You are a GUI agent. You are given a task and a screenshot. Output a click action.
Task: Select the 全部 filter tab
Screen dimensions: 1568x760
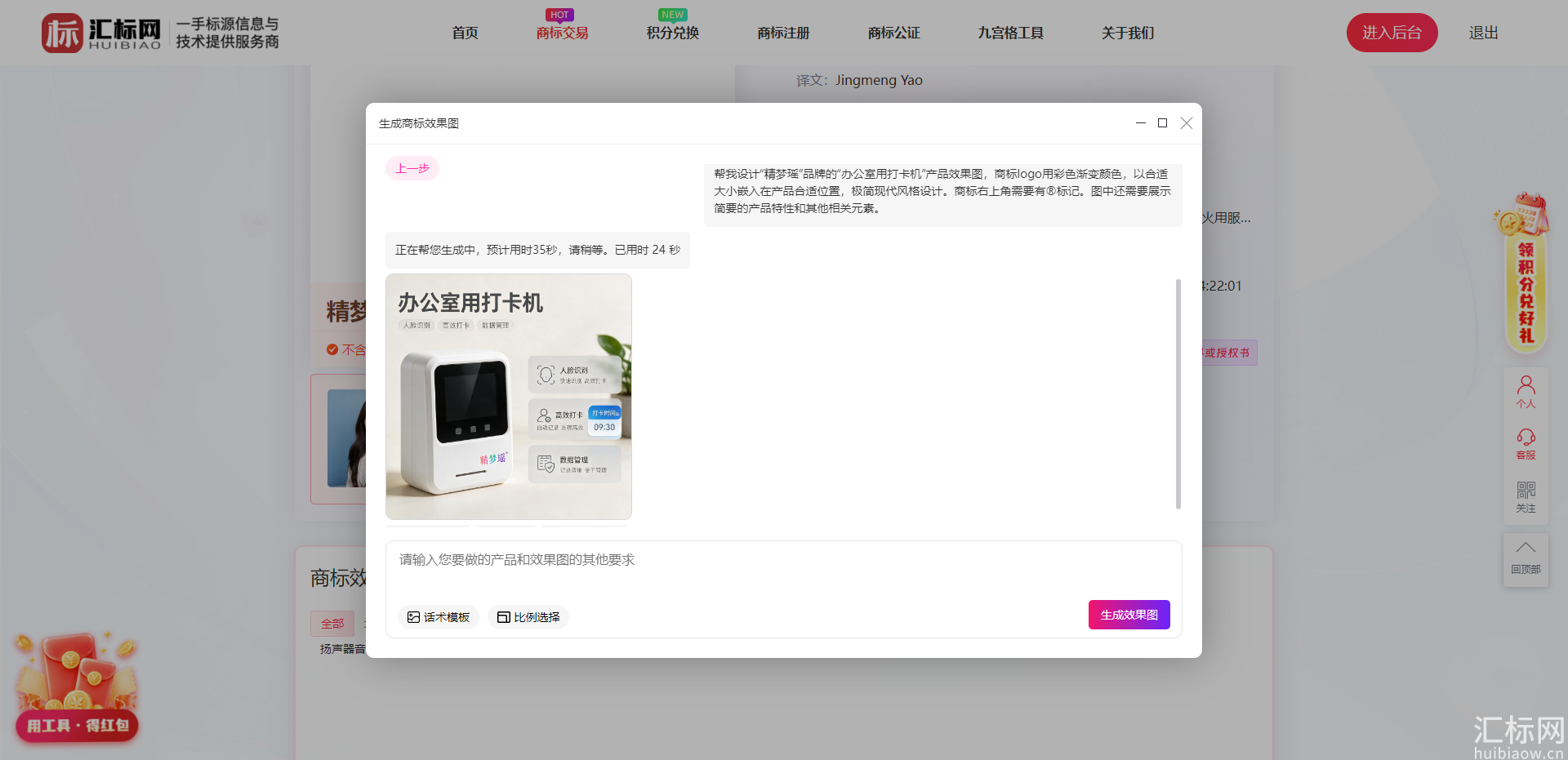(332, 624)
